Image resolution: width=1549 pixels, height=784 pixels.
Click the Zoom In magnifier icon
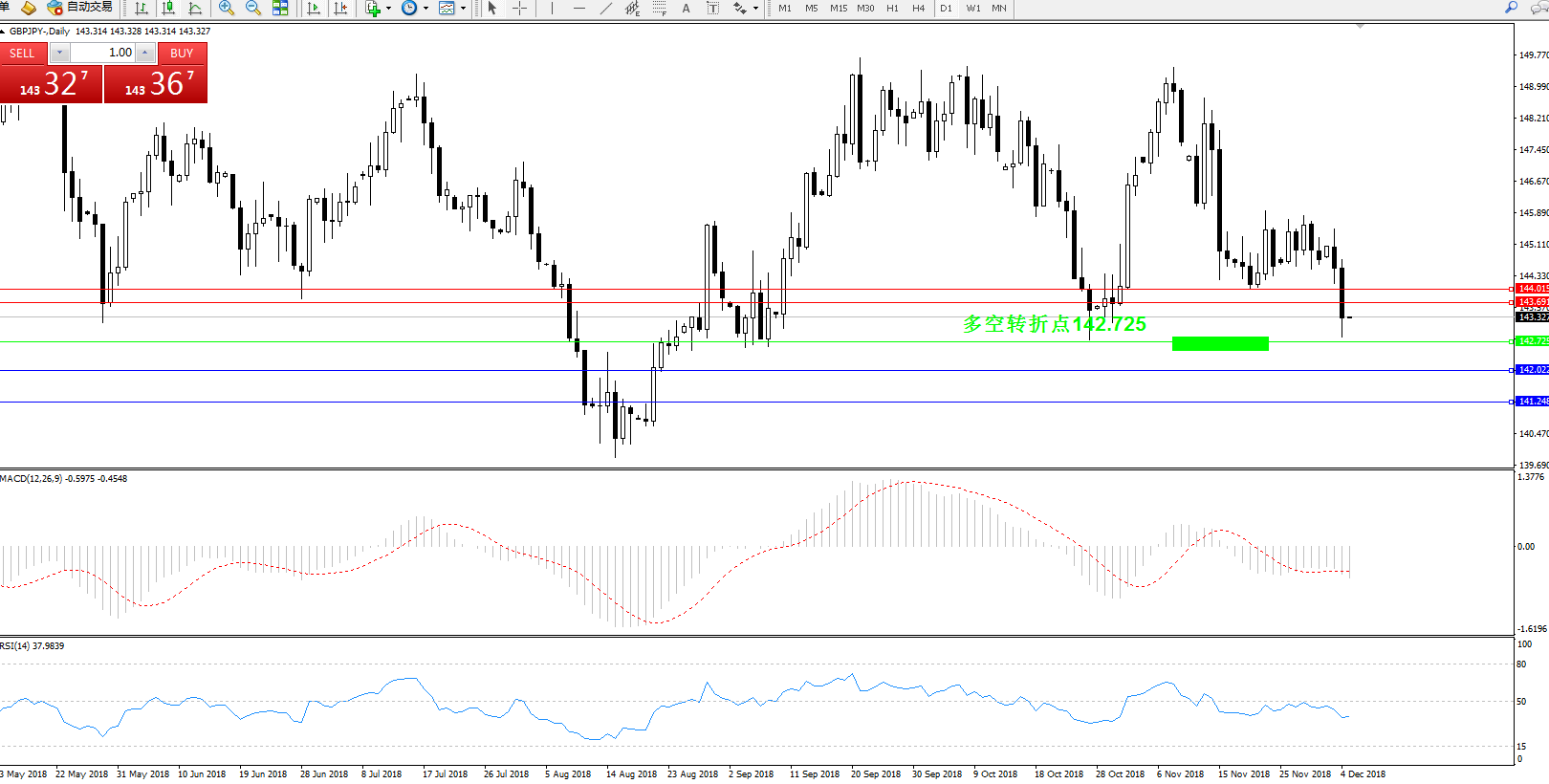[227, 8]
